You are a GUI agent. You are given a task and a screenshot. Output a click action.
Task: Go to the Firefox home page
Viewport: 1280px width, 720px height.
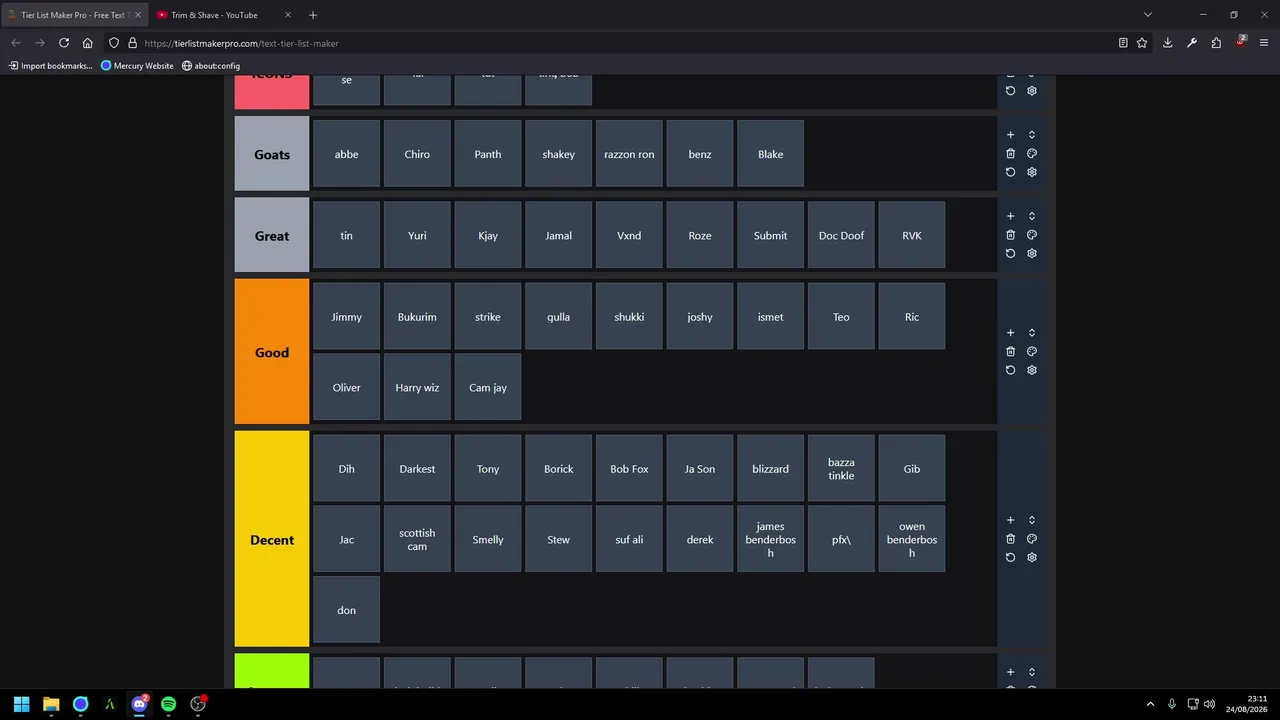coord(88,43)
